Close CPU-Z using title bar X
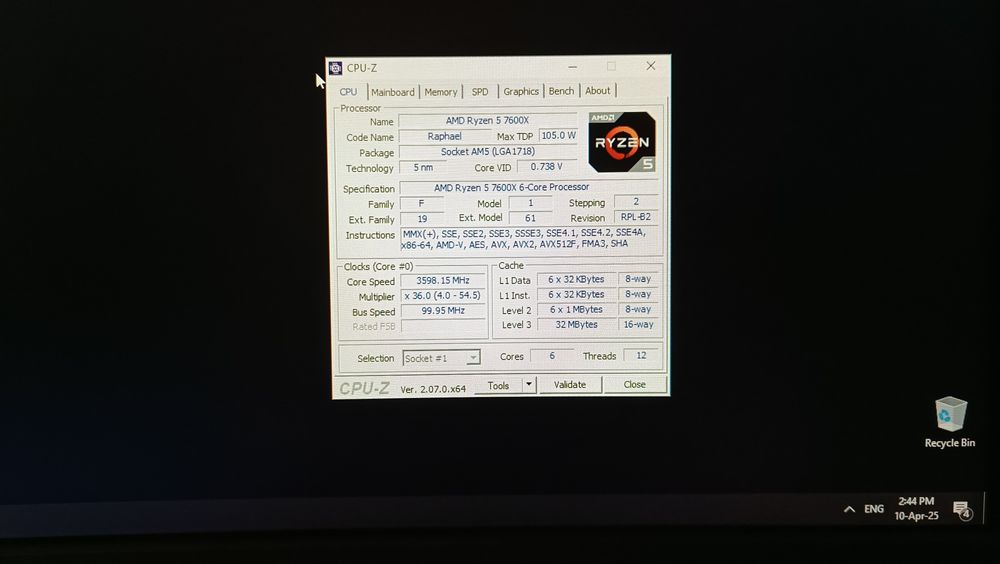Screen dimensions: 1000x564 pyautogui.click(x=651, y=66)
